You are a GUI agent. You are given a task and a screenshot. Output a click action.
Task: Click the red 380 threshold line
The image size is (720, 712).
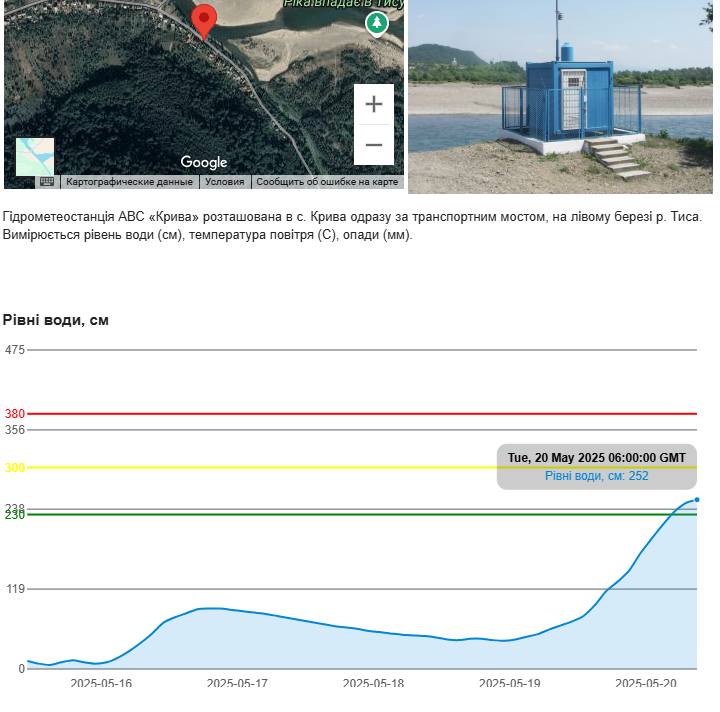[360, 413]
